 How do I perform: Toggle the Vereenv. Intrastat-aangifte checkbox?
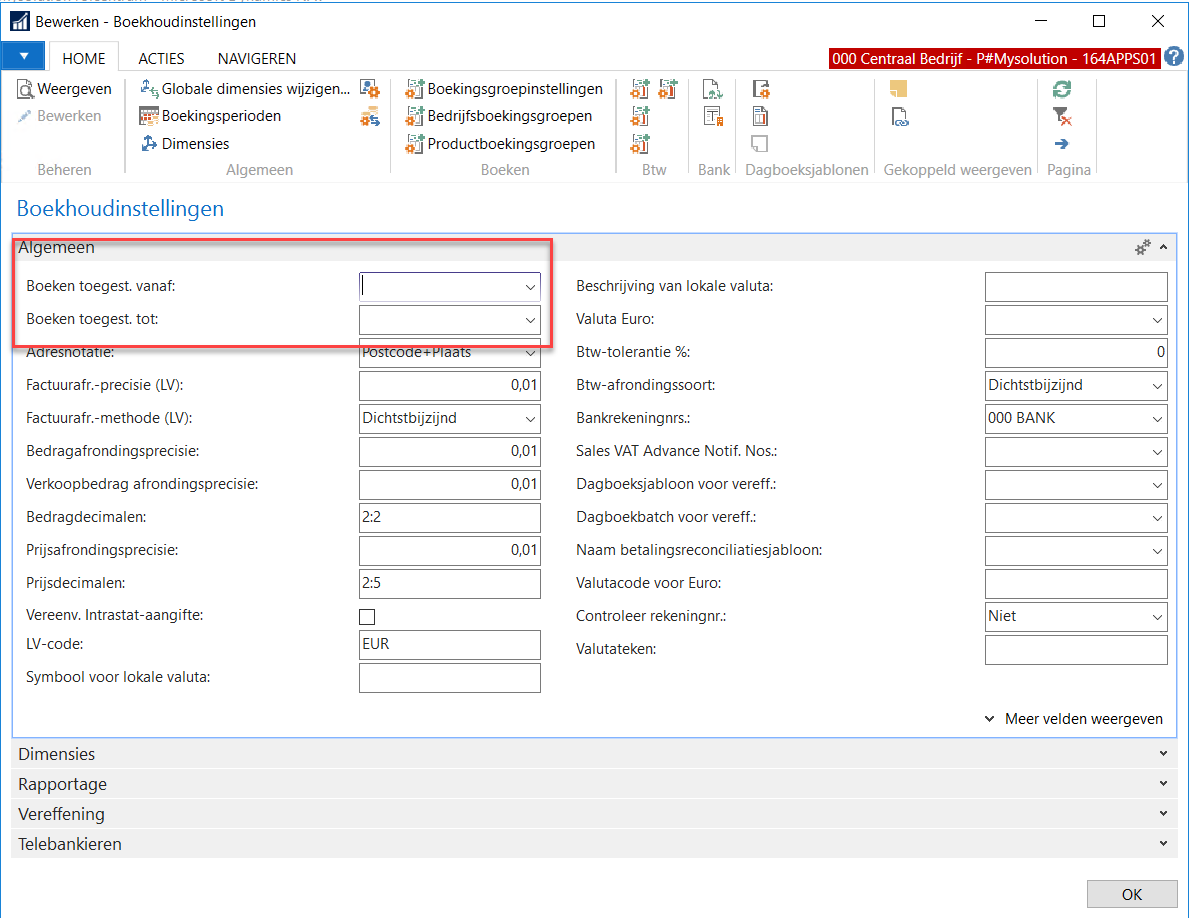(x=367, y=617)
